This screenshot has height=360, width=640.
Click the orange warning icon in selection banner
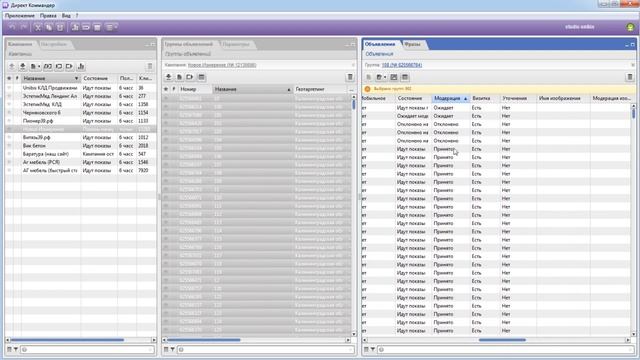(367, 89)
